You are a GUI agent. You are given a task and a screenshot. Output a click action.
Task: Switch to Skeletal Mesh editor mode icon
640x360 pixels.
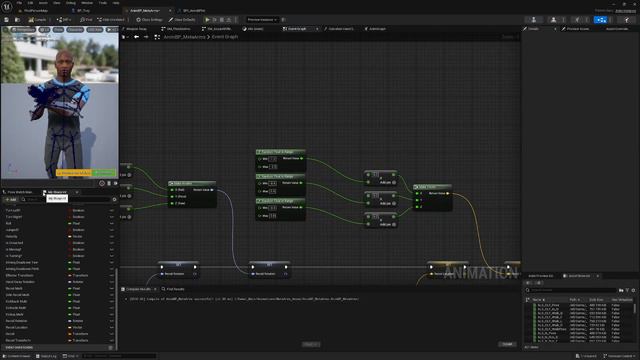[553, 20]
